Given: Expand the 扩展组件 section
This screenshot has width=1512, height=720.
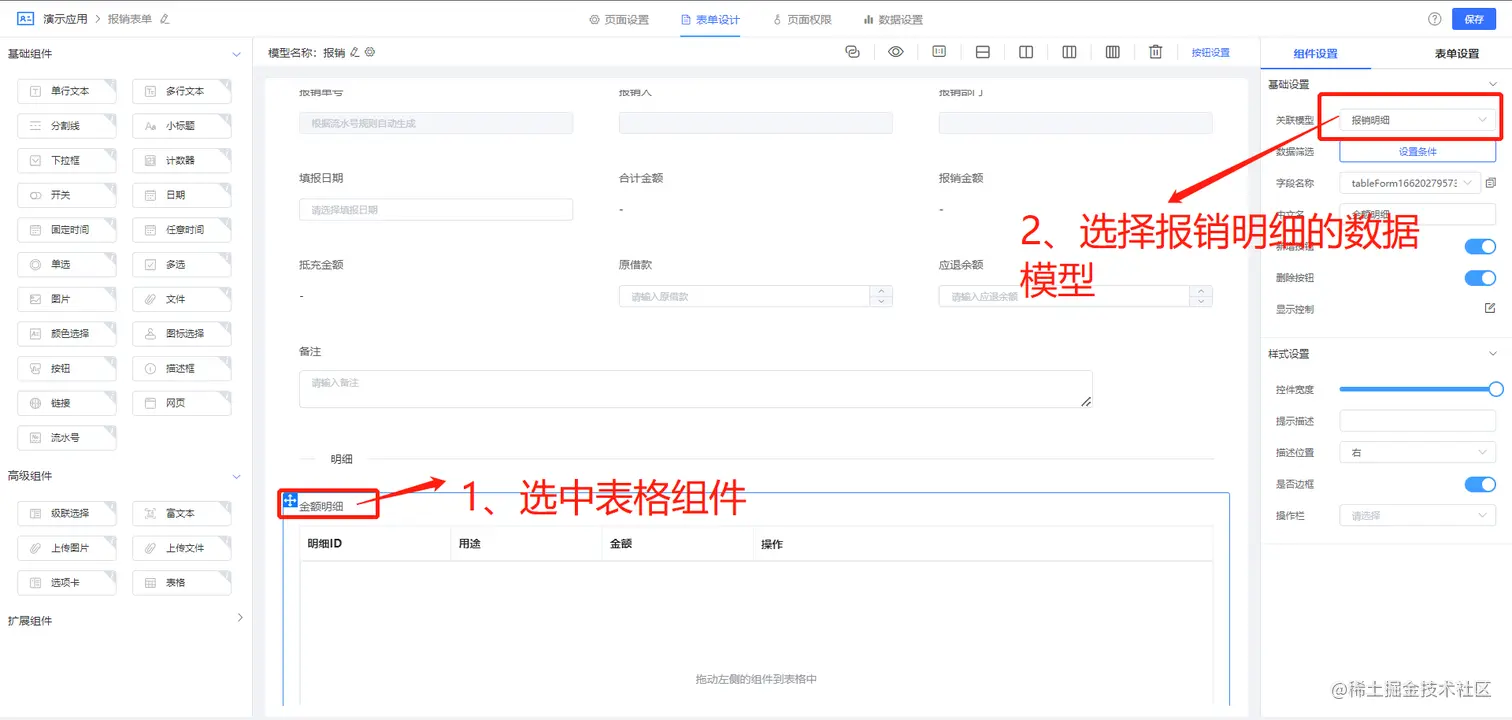Looking at the screenshot, I should pyautogui.click(x=239, y=618).
